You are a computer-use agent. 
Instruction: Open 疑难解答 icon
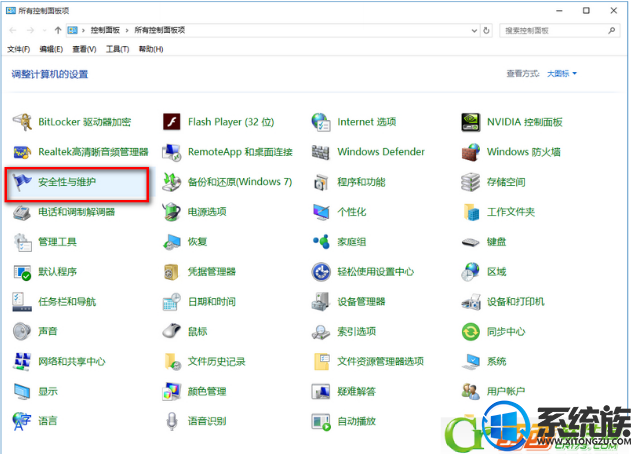pyautogui.click(x=321, y=392)
